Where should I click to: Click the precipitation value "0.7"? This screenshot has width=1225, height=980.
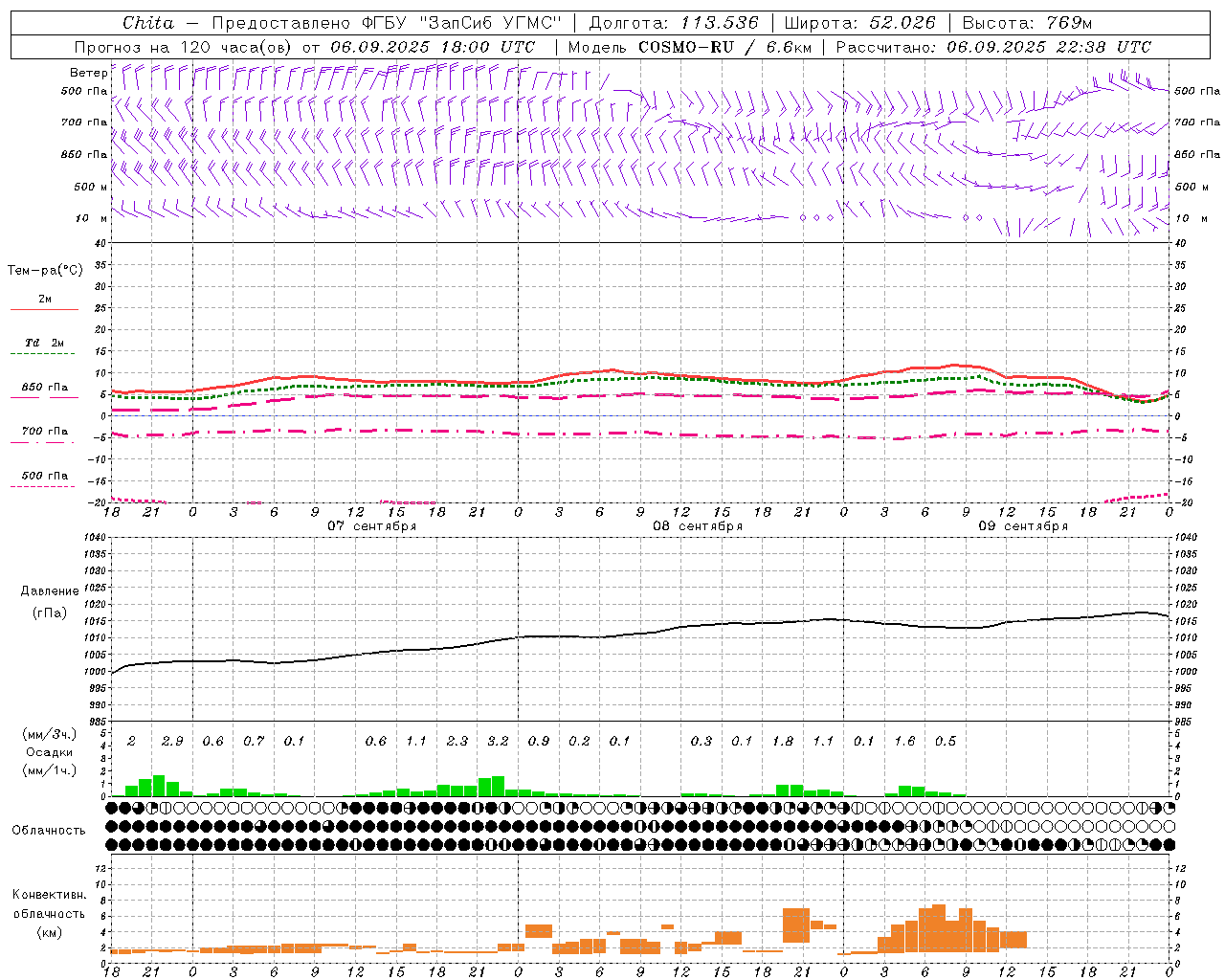tap(254, 742)
